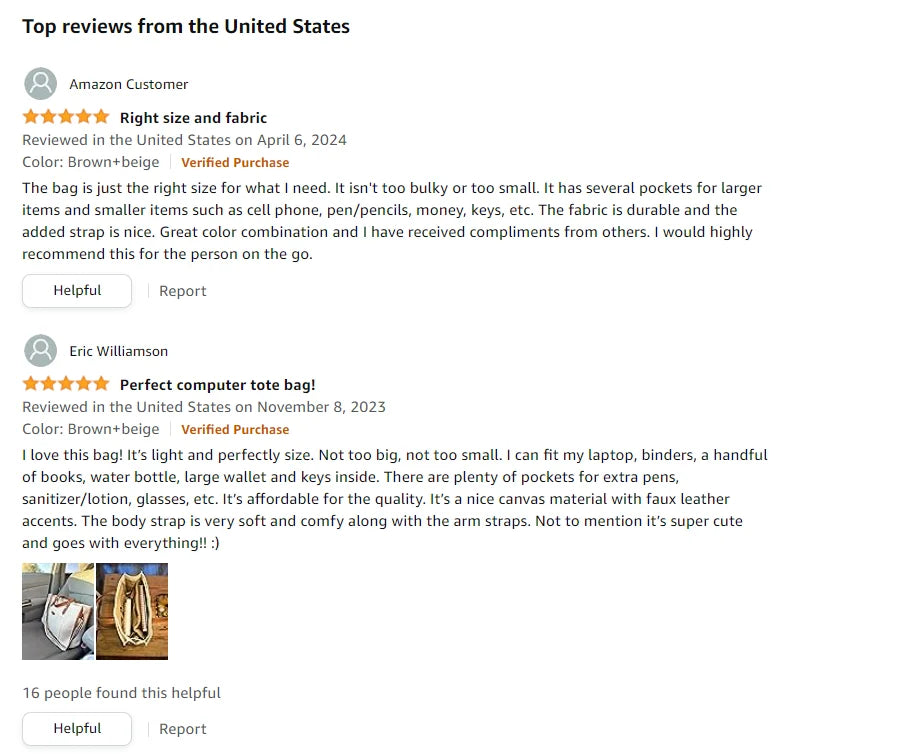Click the "16 people found this helpful" text
Image resolution: width=897 pixels, height=754 pixels.
pyautogui.click(x=121, y=693)
